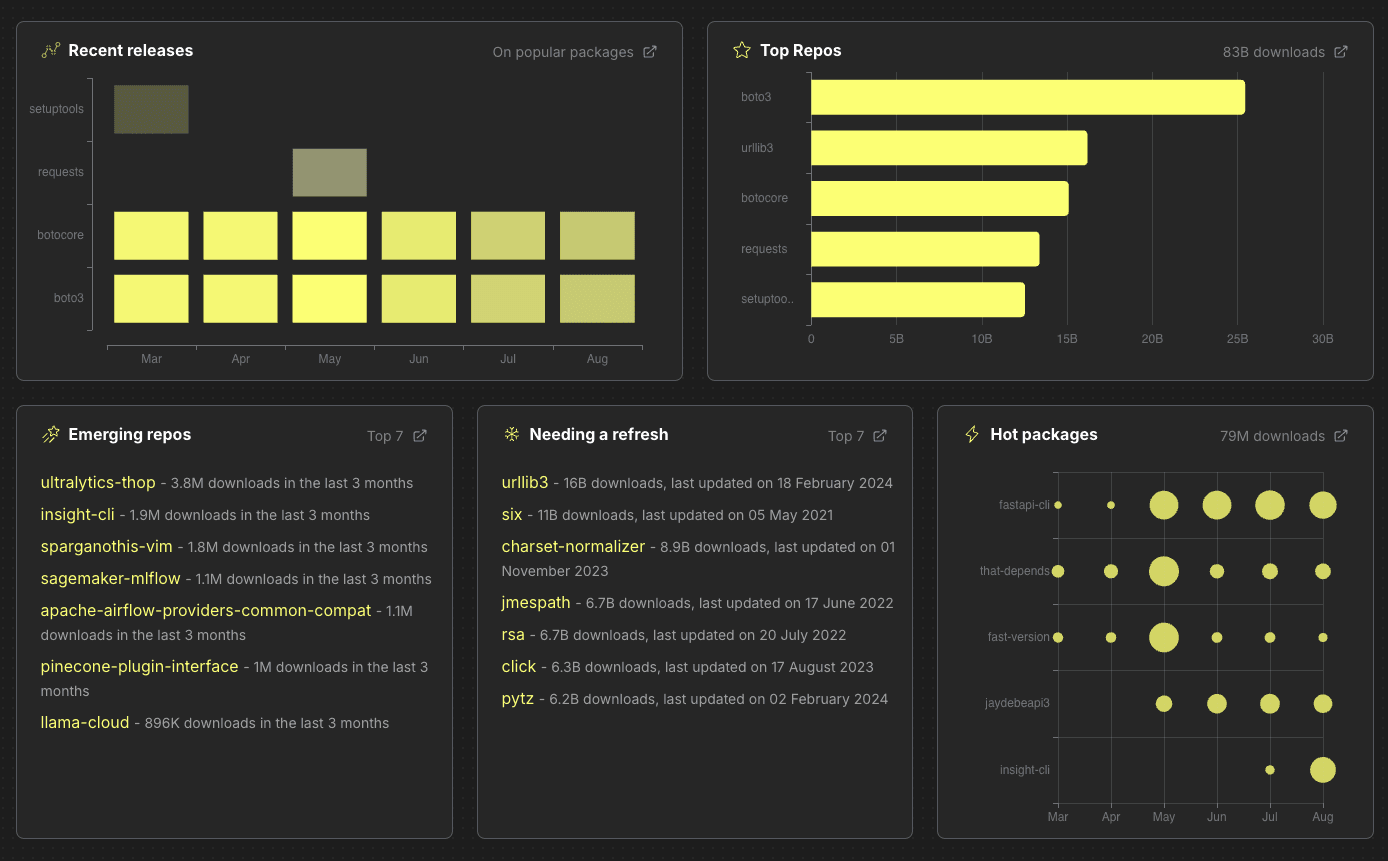Open external link beside On popular packages

pos(650,52)
